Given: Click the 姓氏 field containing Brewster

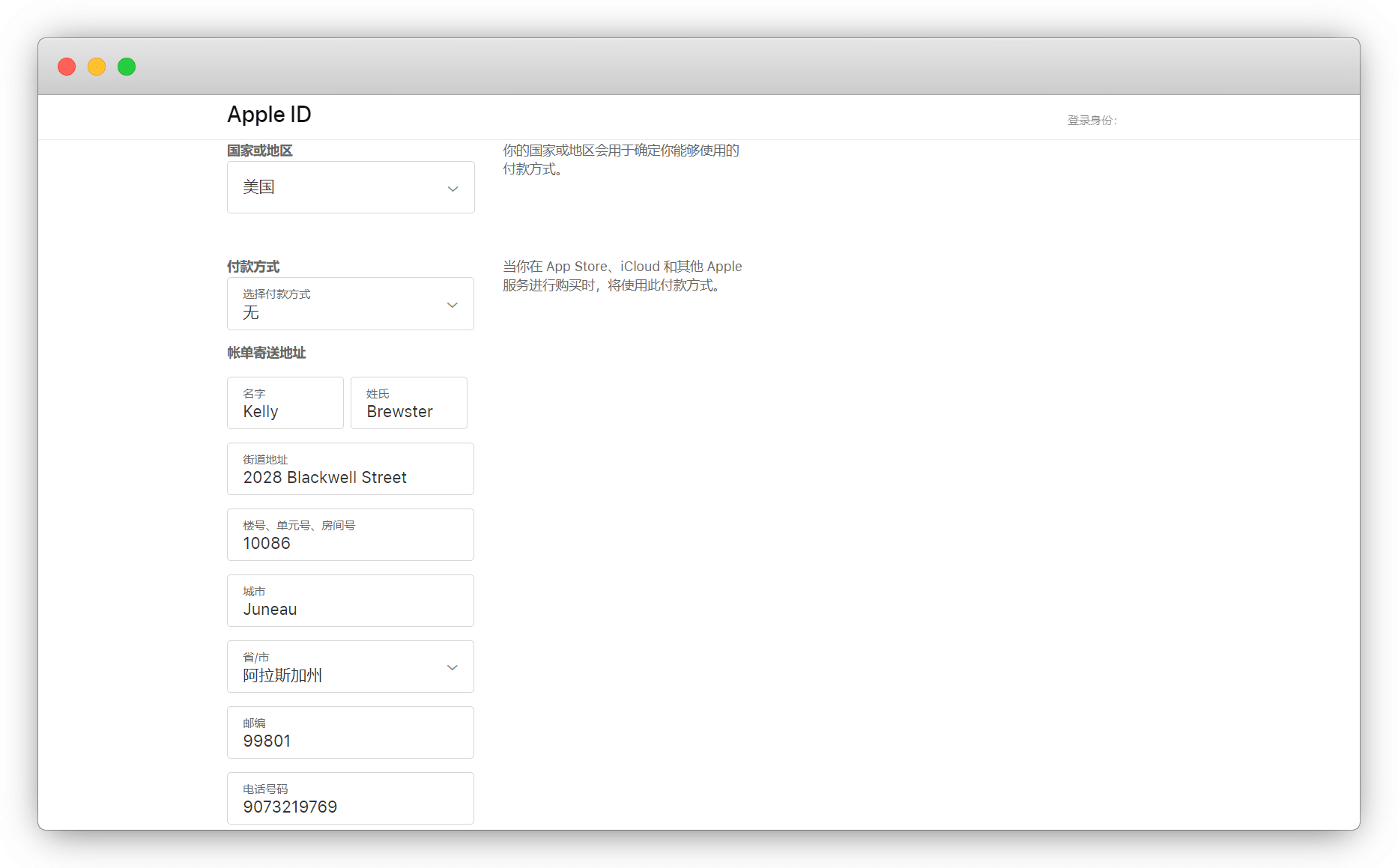Looking at the screenshot, I should [408, 404].
